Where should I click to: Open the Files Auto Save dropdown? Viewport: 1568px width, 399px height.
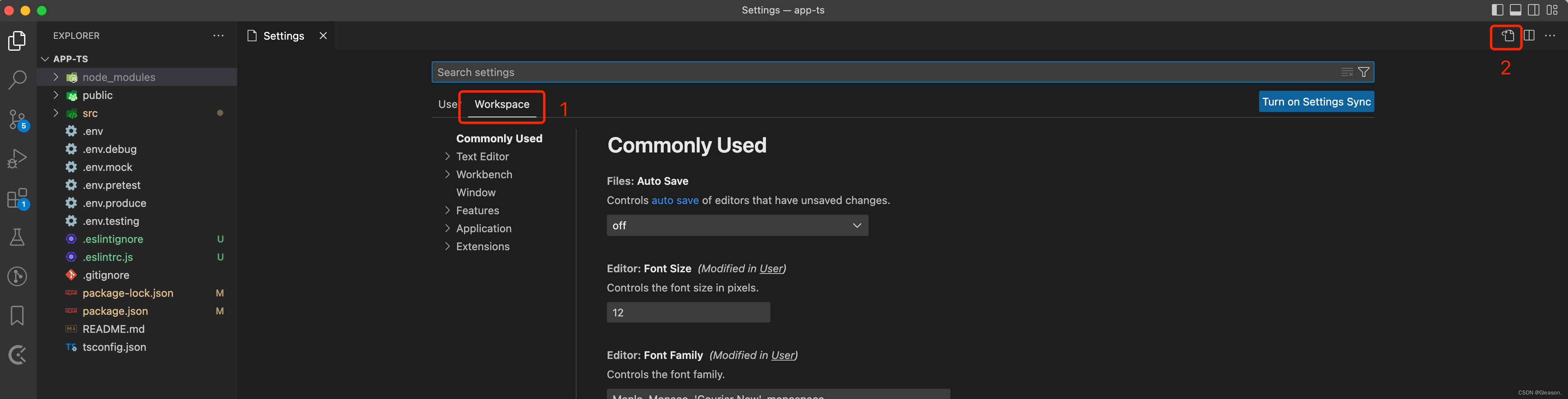737,225
